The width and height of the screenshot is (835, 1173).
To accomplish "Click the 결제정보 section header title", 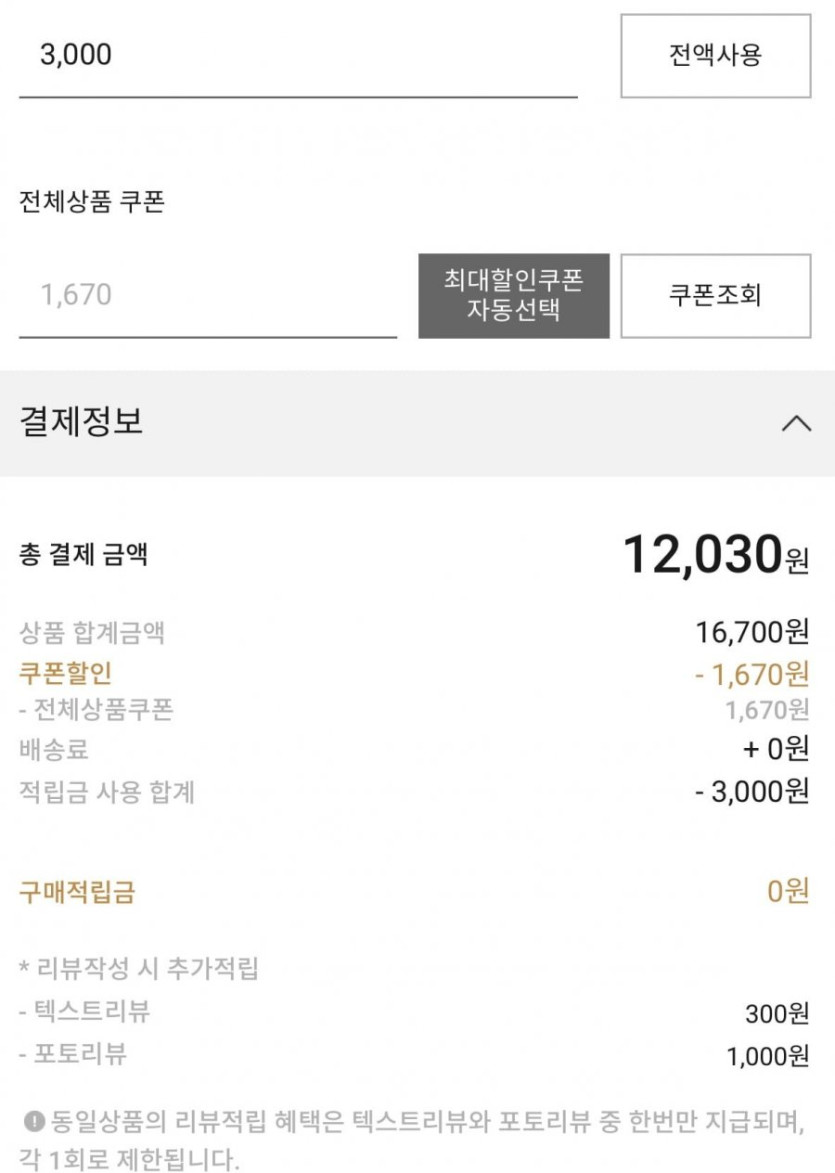I will (x=81, y=422).
